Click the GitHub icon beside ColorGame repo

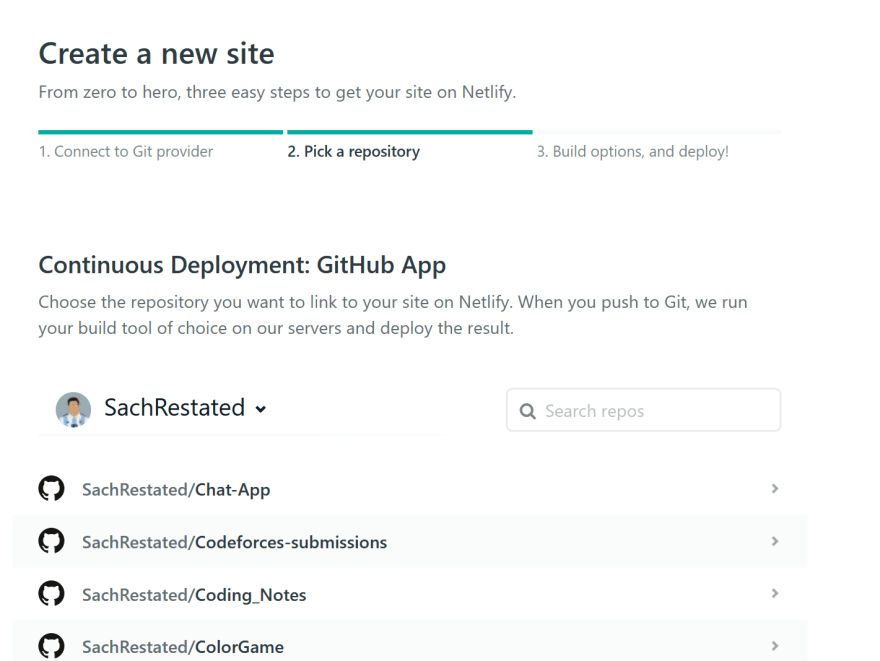click(x=51, y=646)
